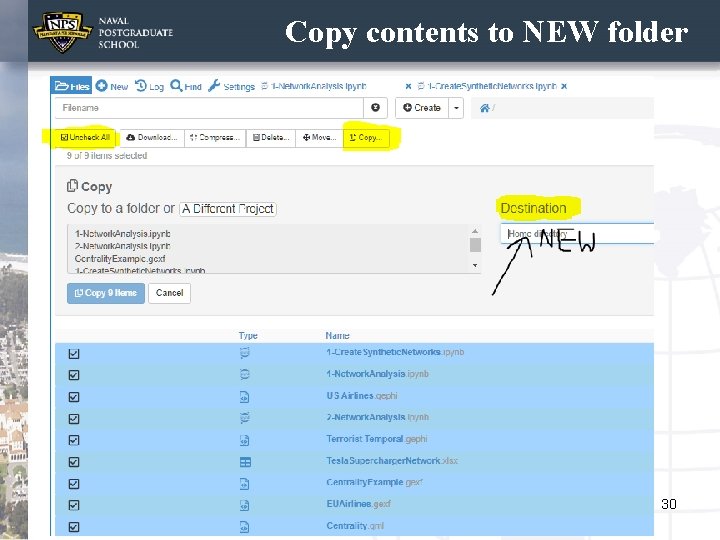Click the Copy 9 Items button
Screen dimensions: 720x540
click(106, 293)
